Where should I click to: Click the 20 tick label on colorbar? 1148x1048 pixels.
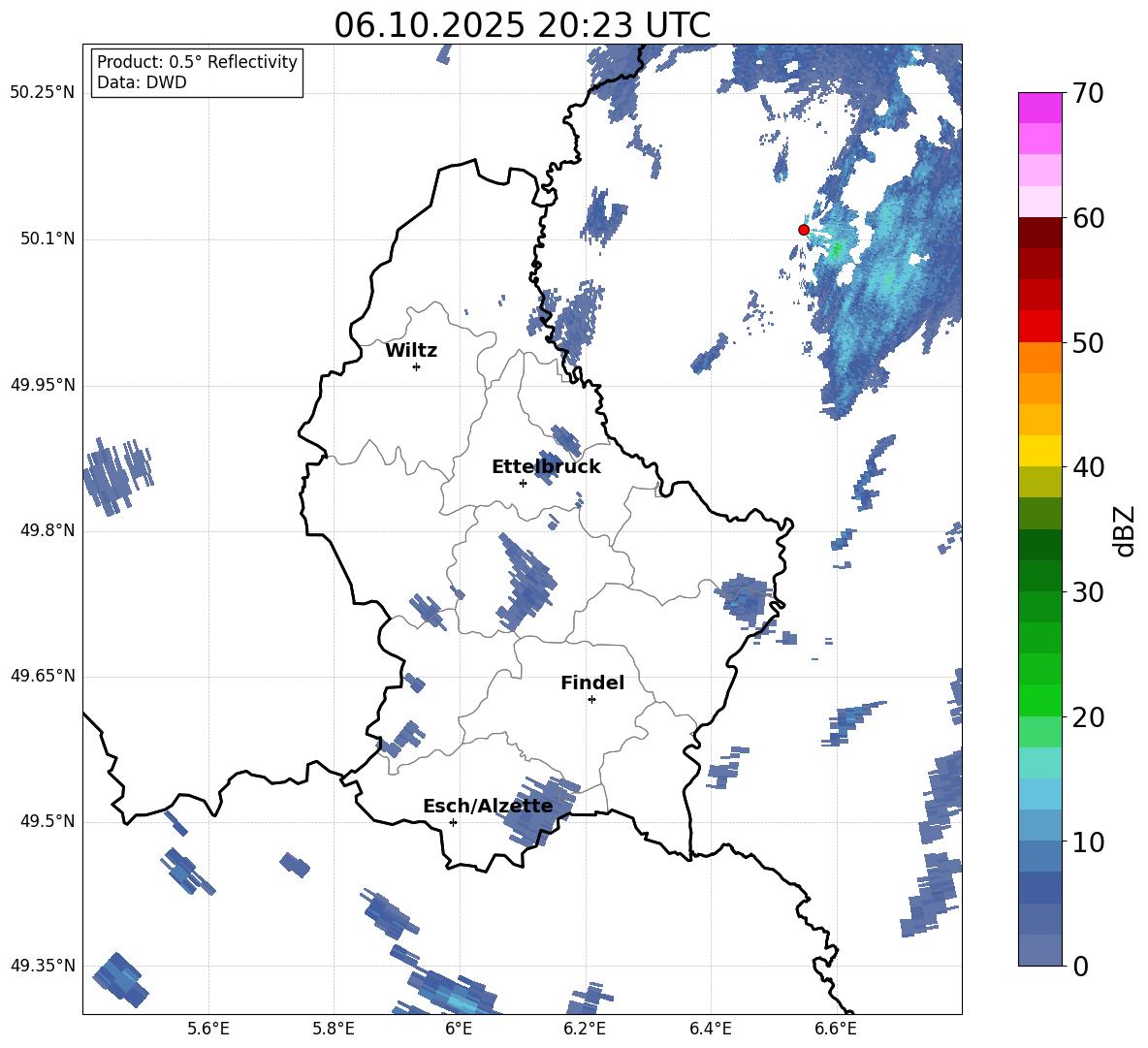point(1088,716)
